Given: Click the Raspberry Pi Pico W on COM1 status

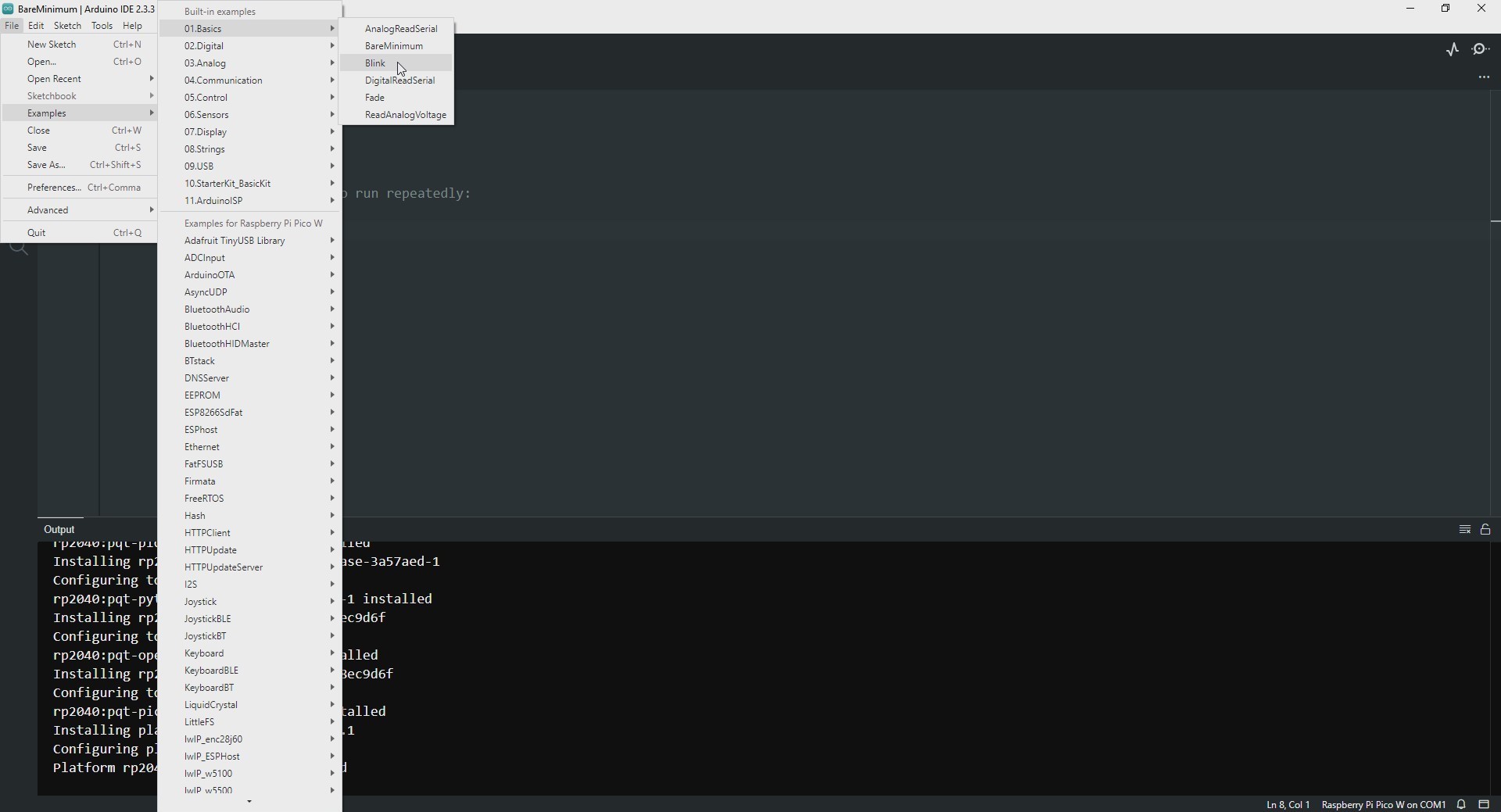Looking at the screenshot, I should [x=1383, y=804].
